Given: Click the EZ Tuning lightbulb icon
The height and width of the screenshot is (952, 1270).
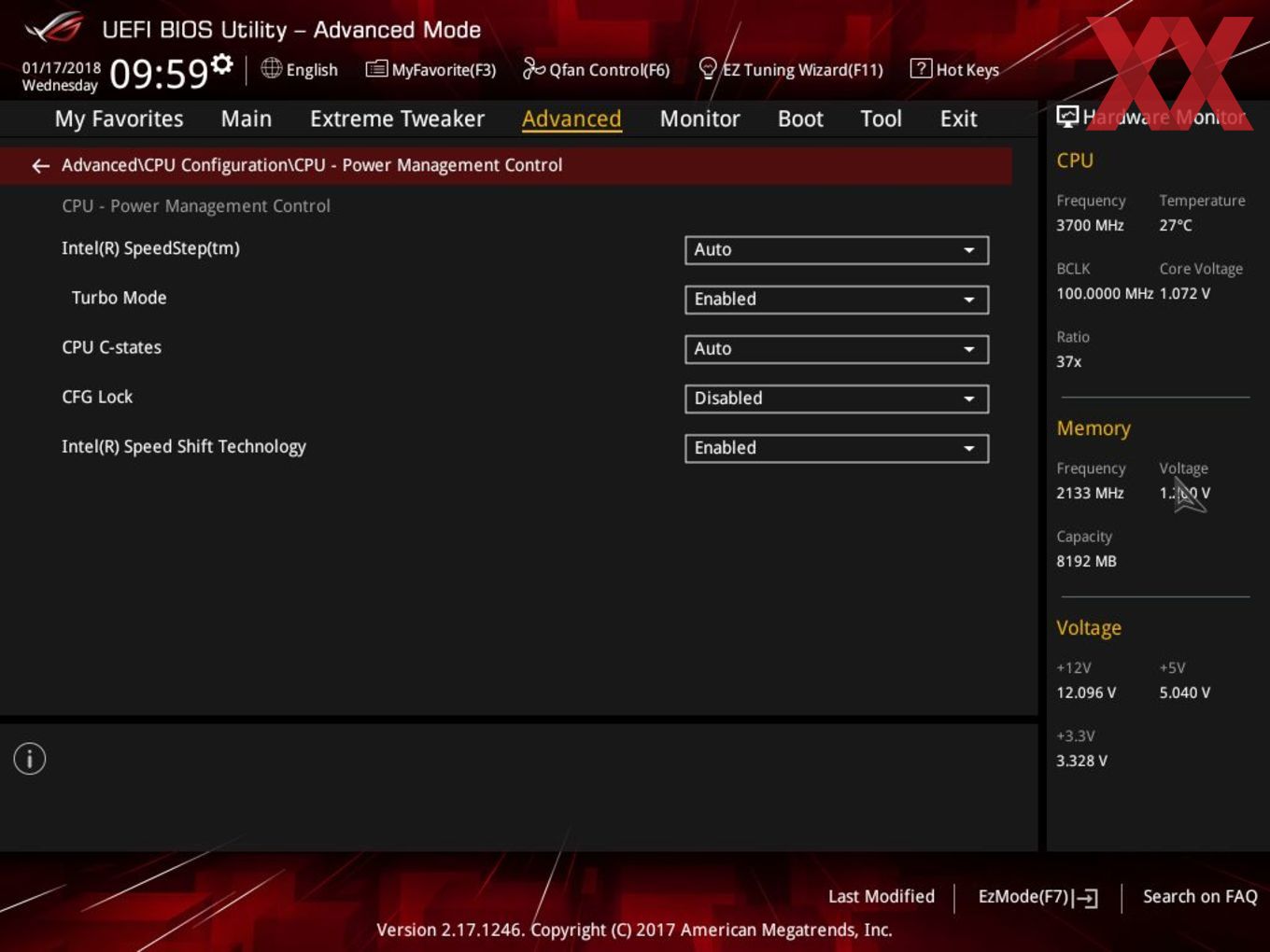Looking at the screenshot, I should point(708,68).
